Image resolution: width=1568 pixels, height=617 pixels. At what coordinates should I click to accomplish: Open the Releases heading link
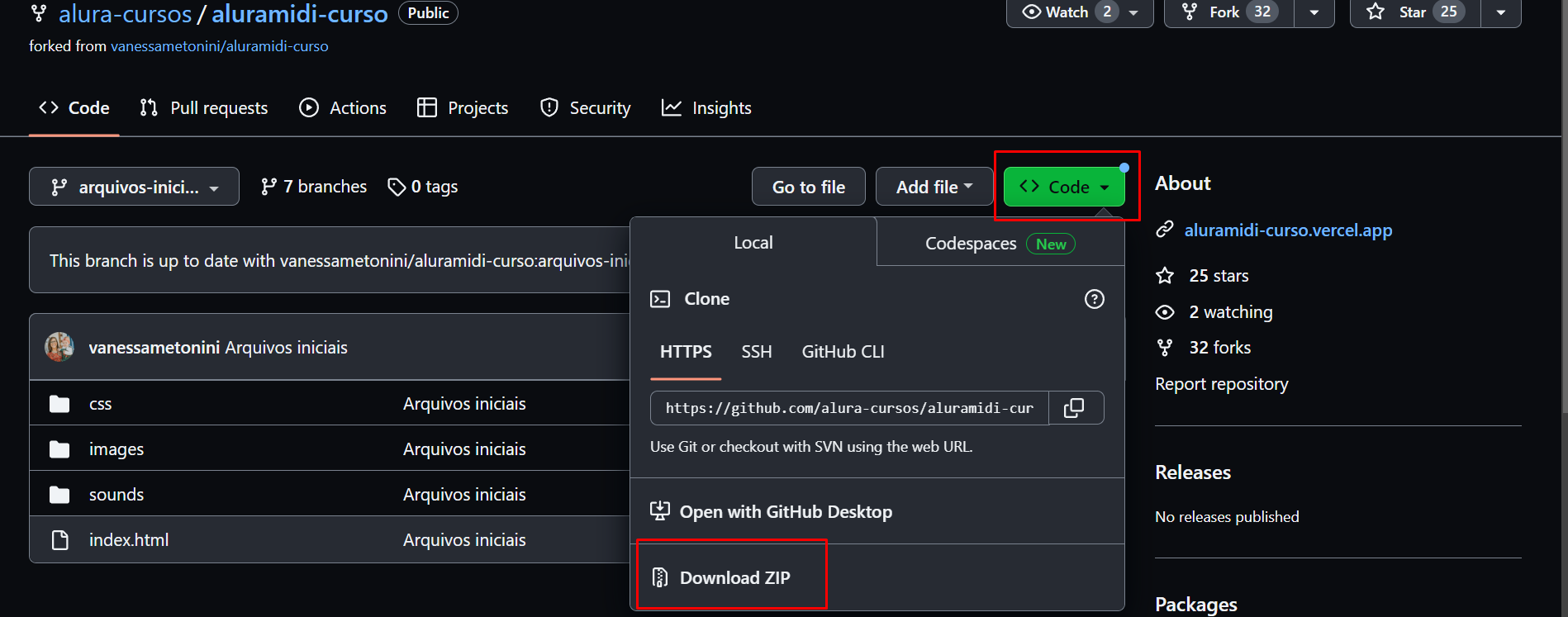click(1193, 472)
